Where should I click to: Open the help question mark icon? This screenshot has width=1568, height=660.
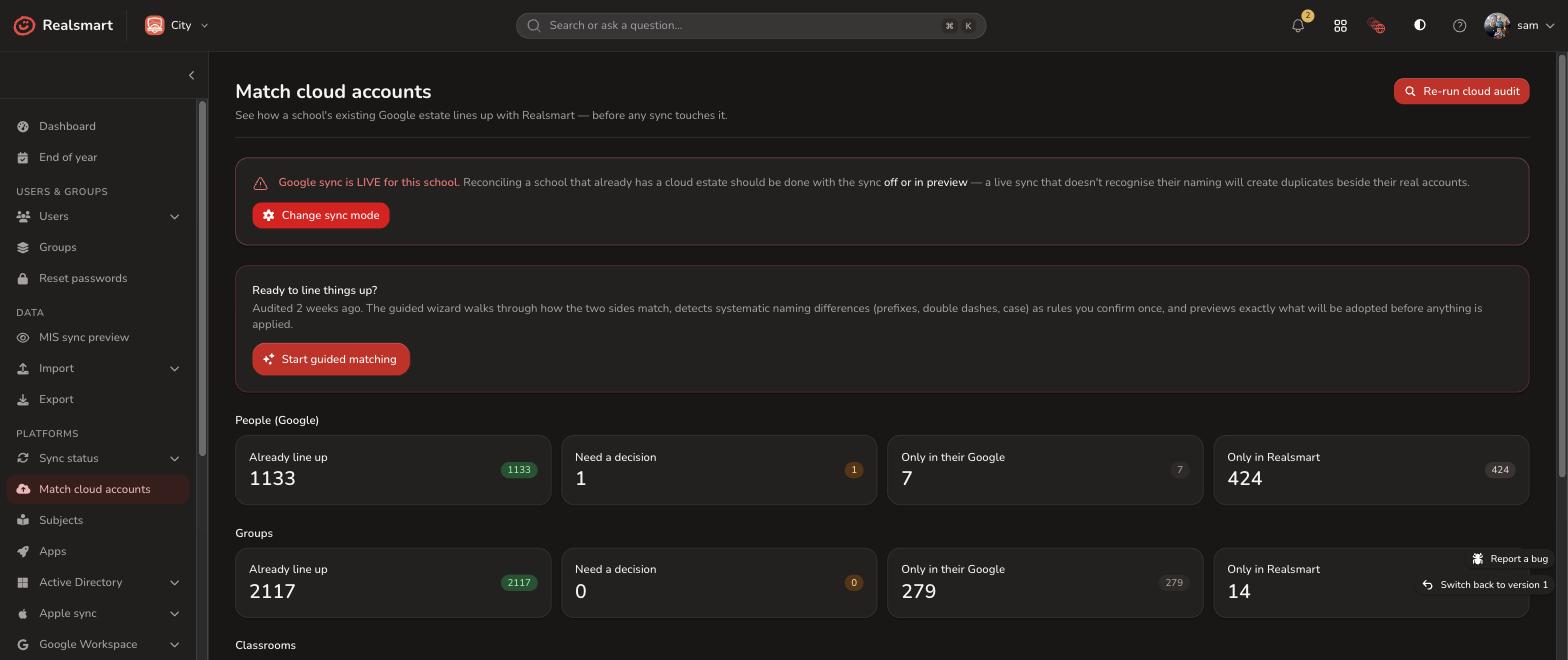[x=1459, y=26]
